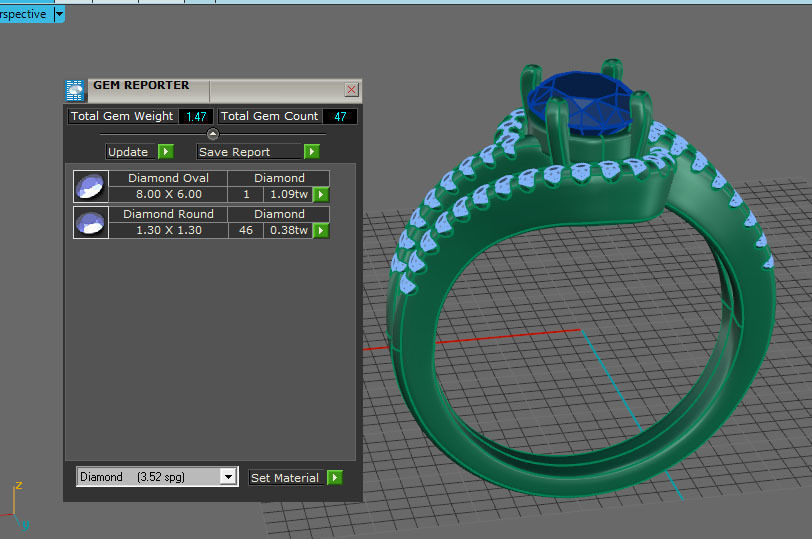Click the 'Total Gem Weight' label
The width and height of the screenshot is (812, 539).
(122, 116)
